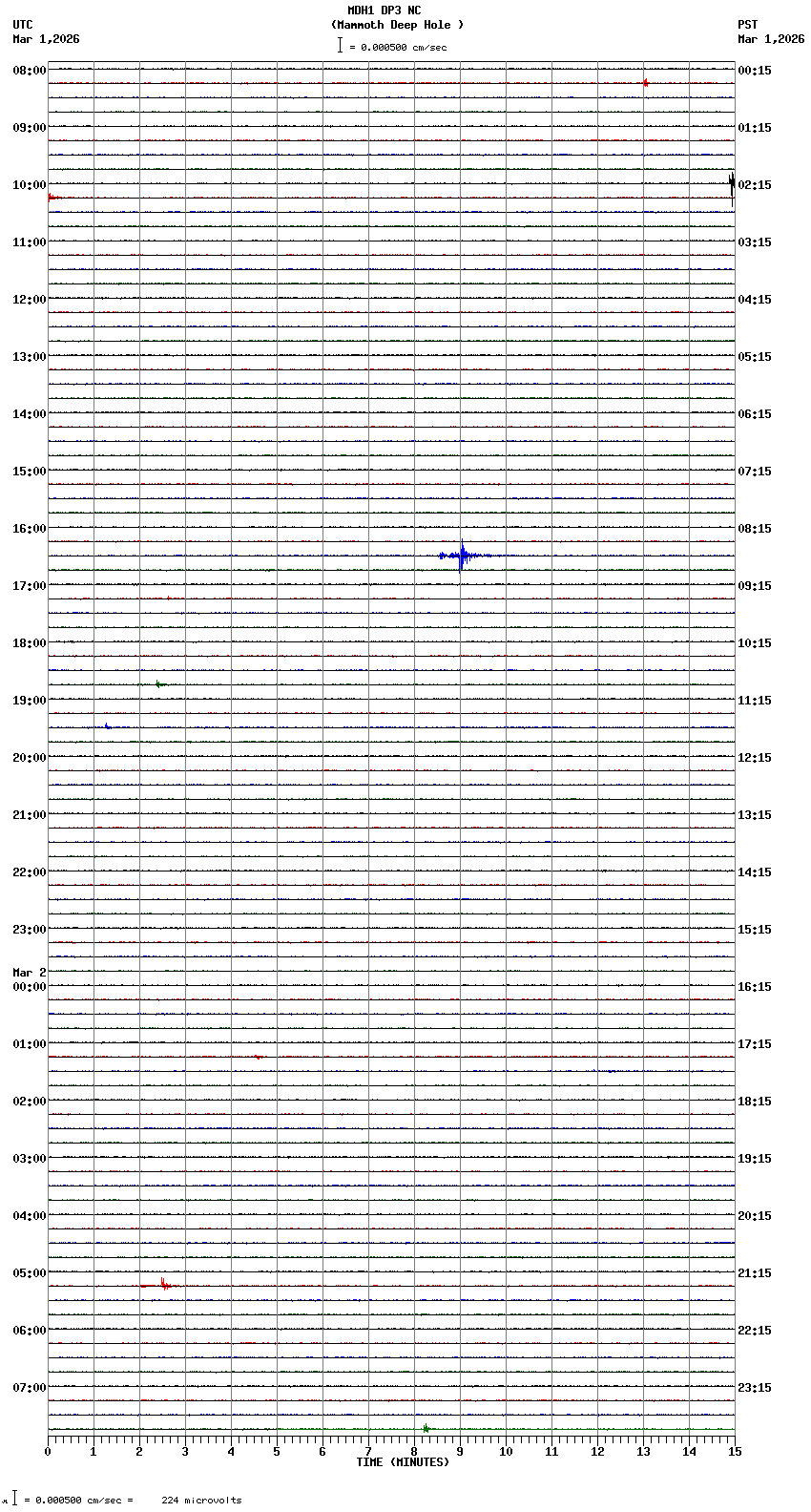811x1512 pixels.
Task: Click the 00:15 PST row label
Action: click(754, 71)
